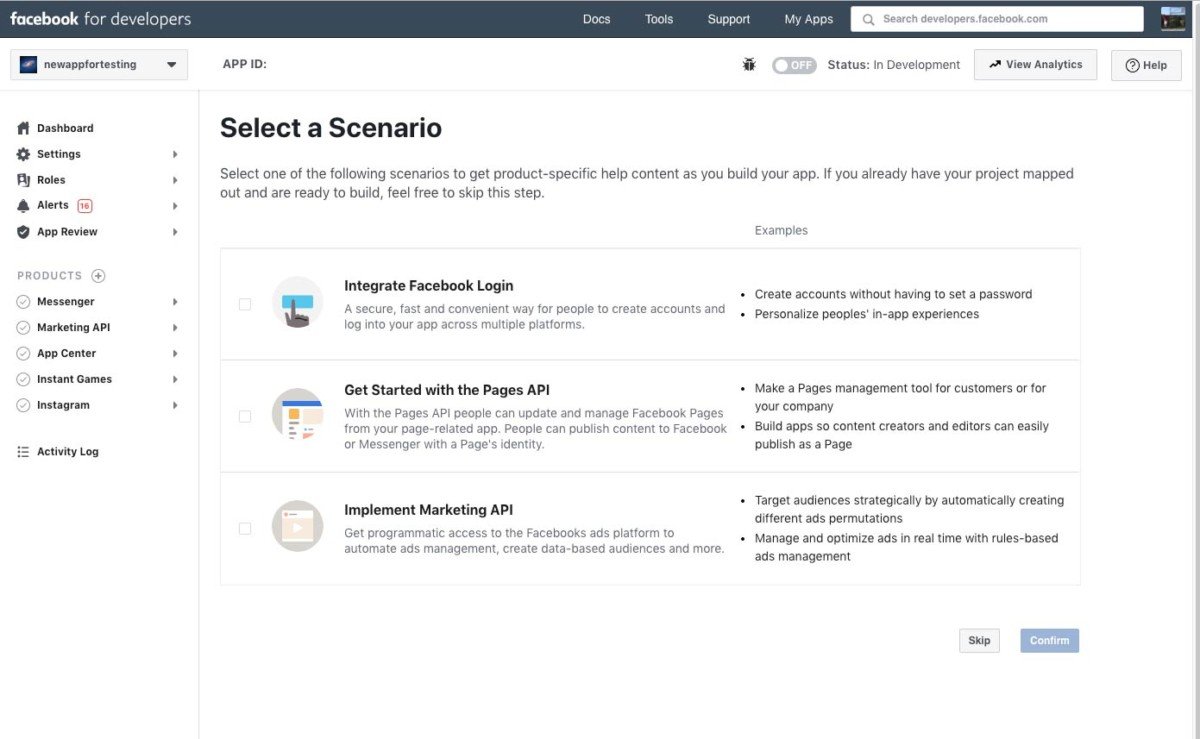The height and width of the screenshot is (739, 1200).
Task: Expand the Settings submenu arrow
Action: coord(175,154)
